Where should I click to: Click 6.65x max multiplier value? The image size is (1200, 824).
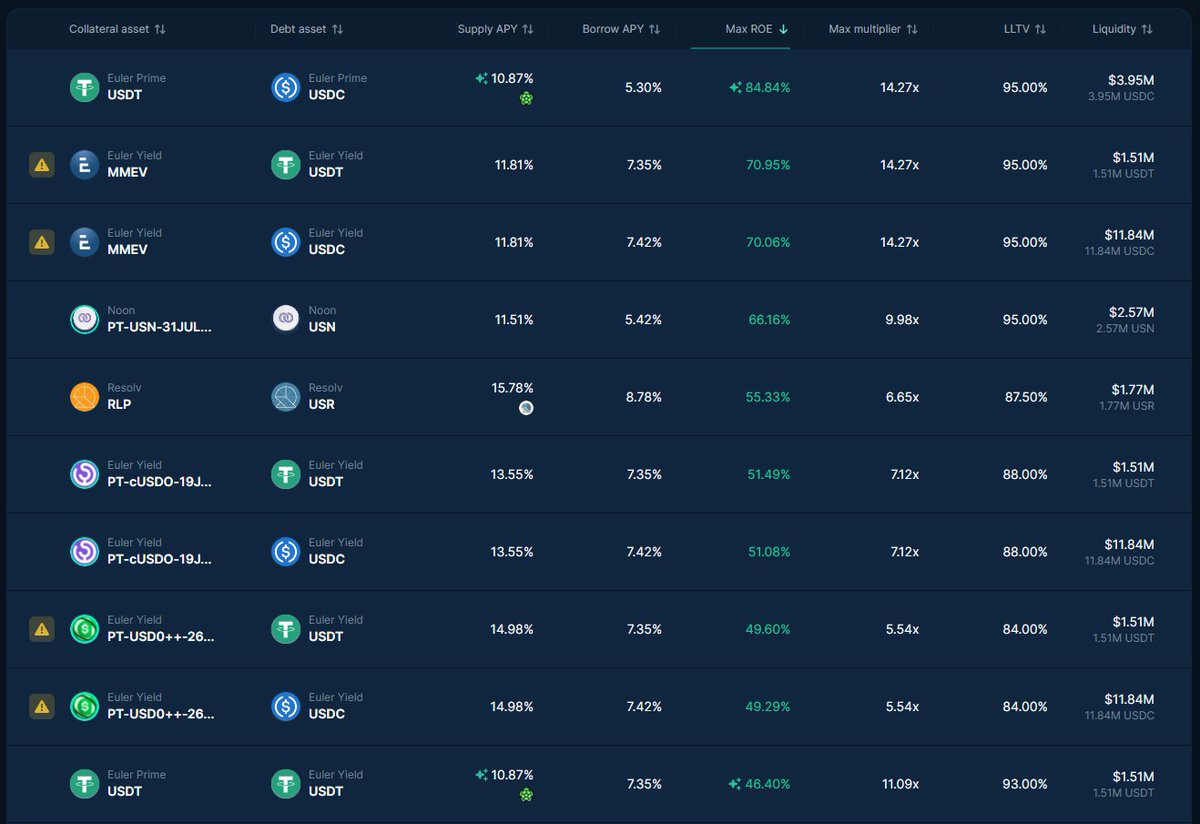901,397
